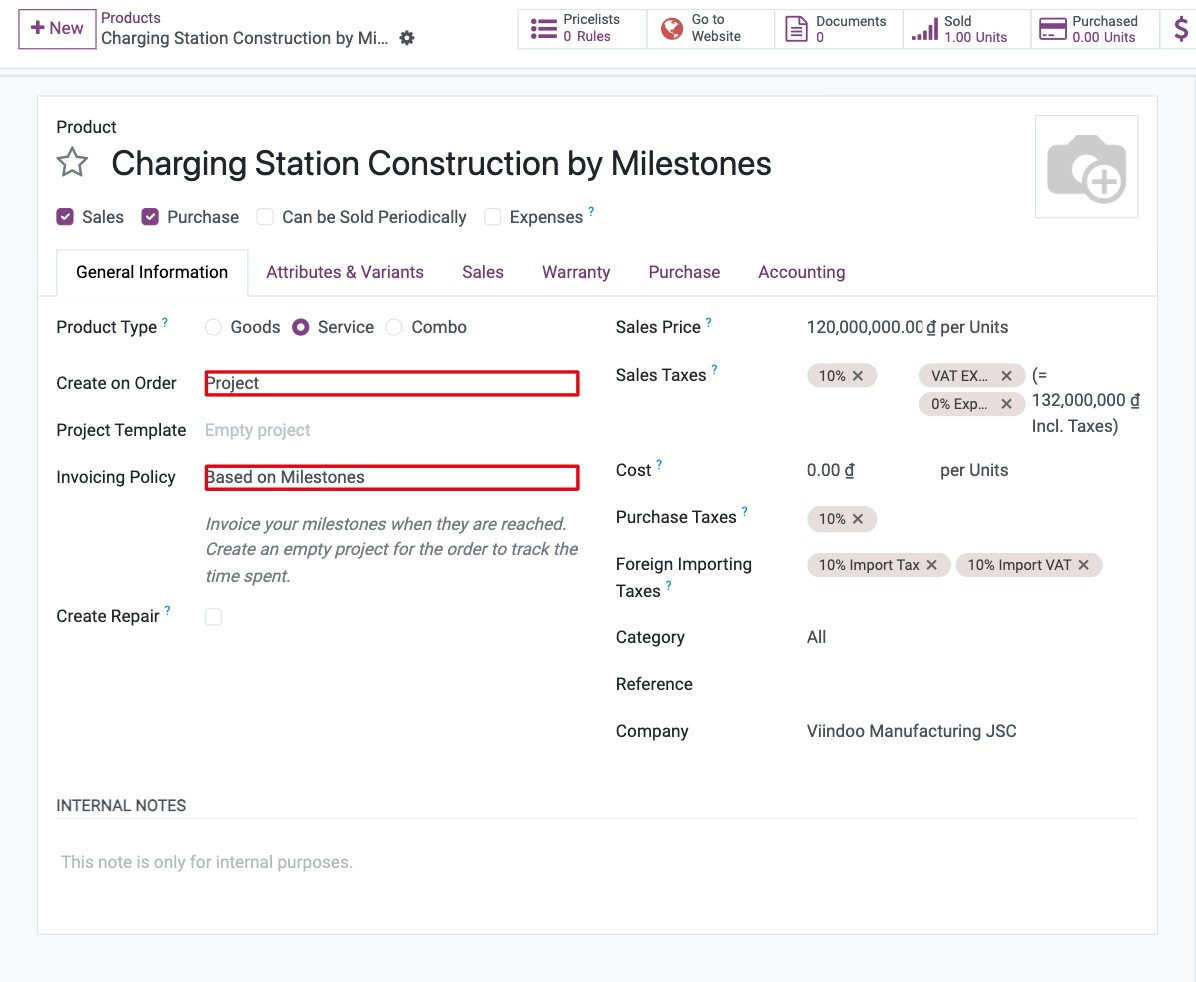
Task: Select sales price unit 'per Units'
Action: tap(974, 327)
